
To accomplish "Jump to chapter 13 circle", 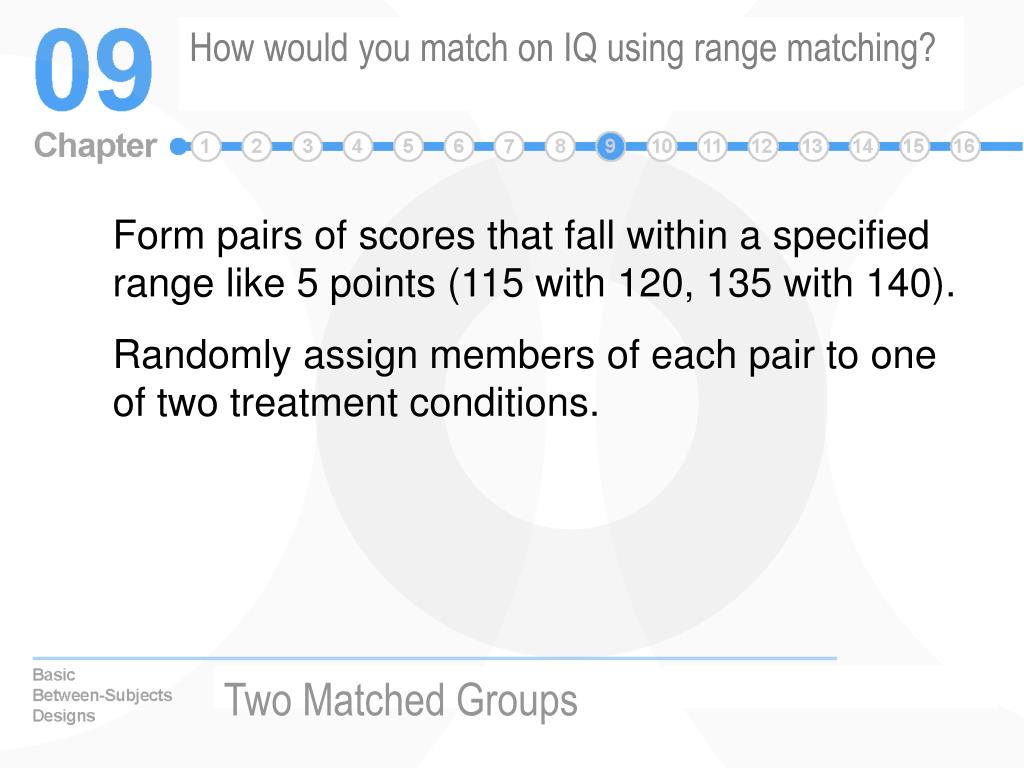I will pyautogui.click(x=812, y=146).
